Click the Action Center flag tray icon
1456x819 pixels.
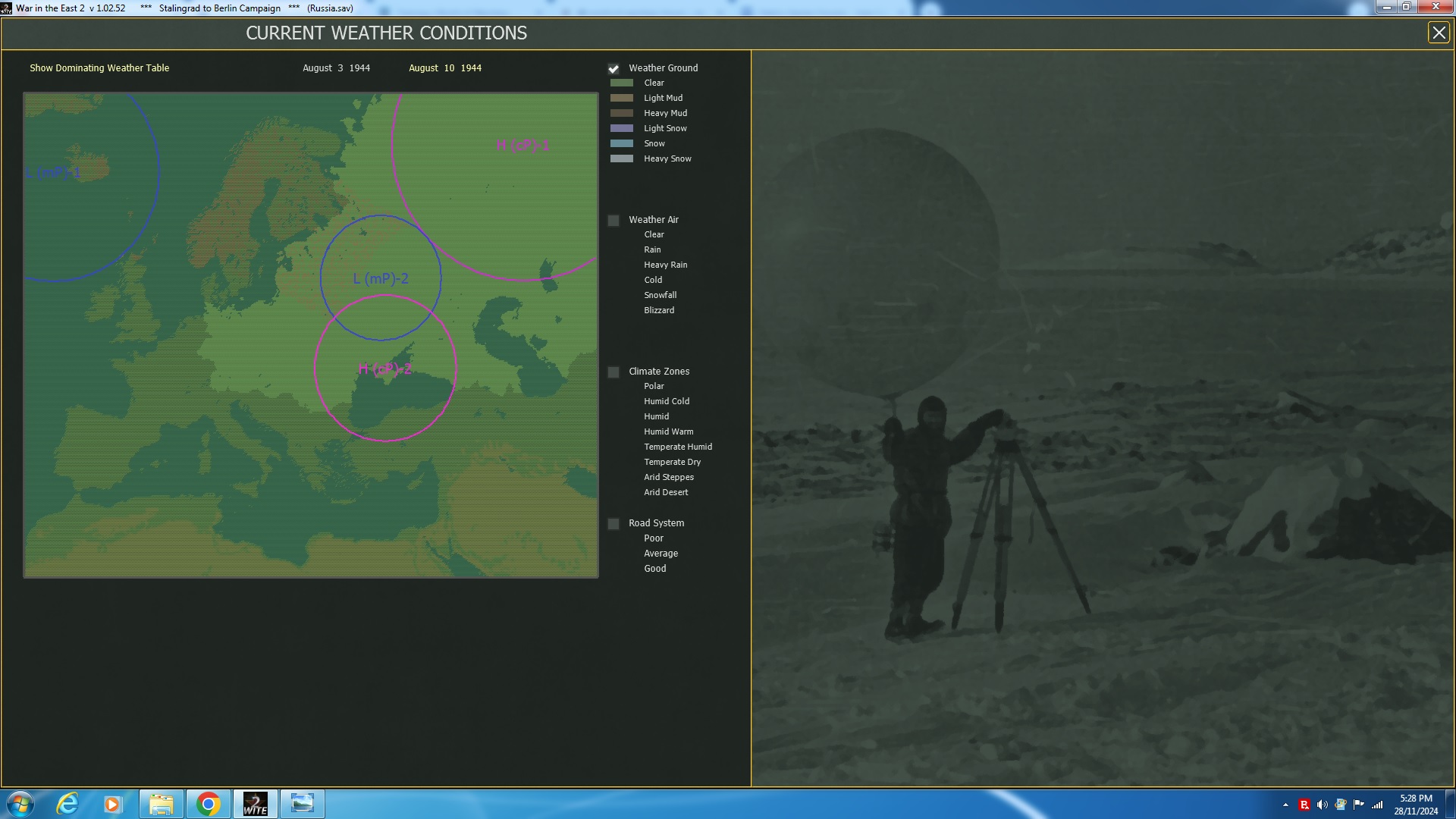coord(1359,805)
